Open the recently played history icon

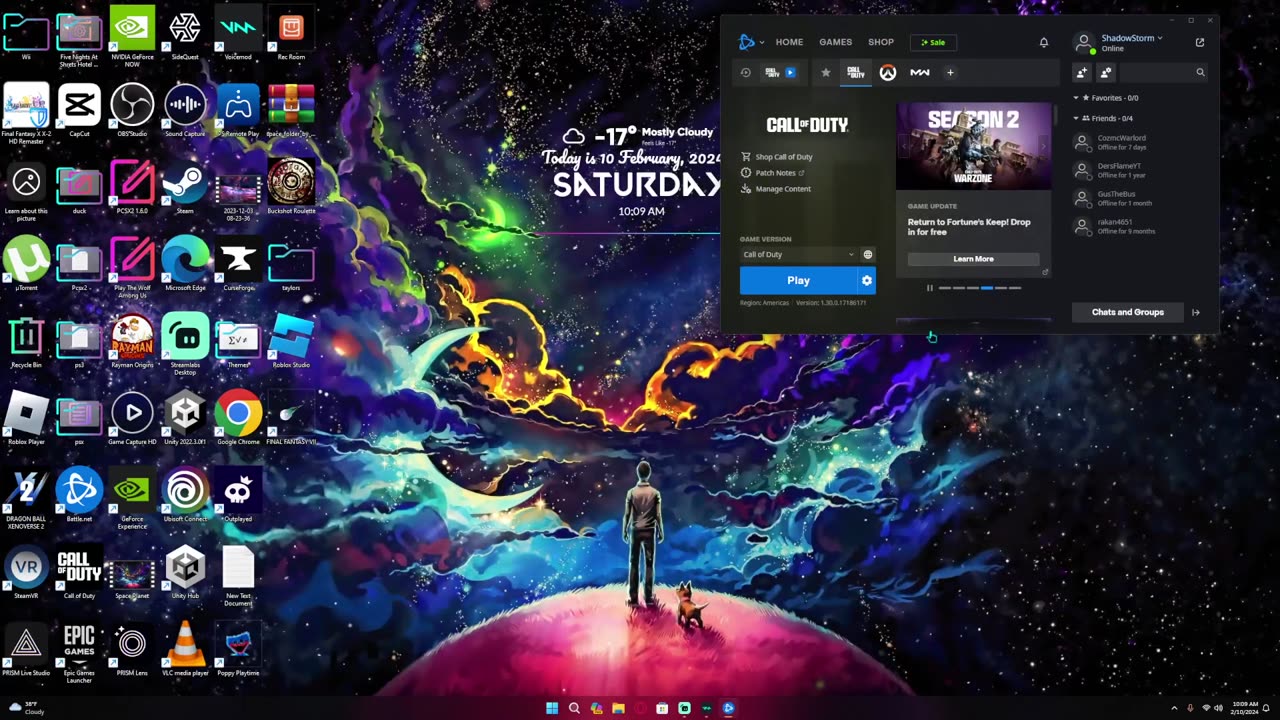tap(745, 72)
